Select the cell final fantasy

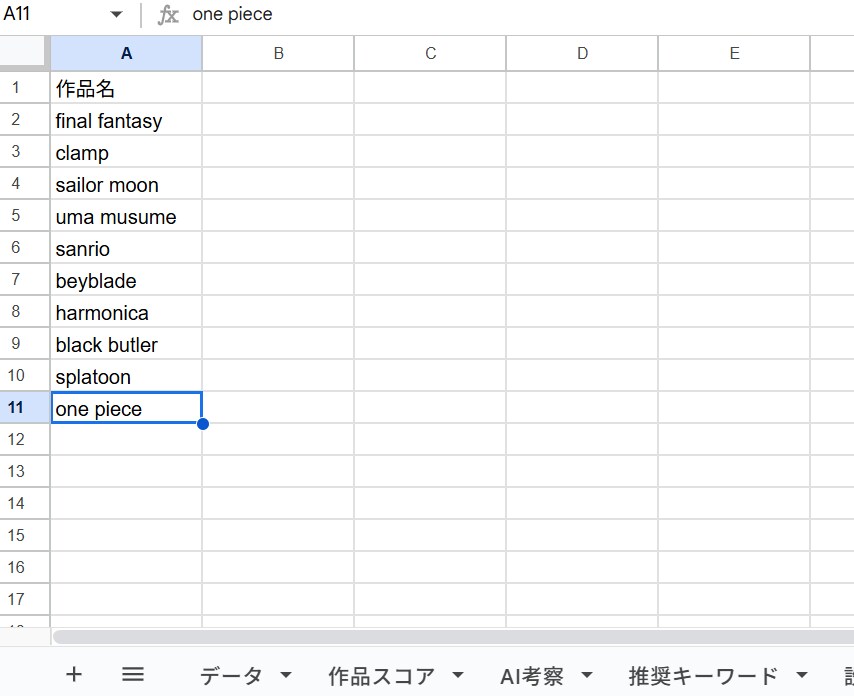click(126, 119)
